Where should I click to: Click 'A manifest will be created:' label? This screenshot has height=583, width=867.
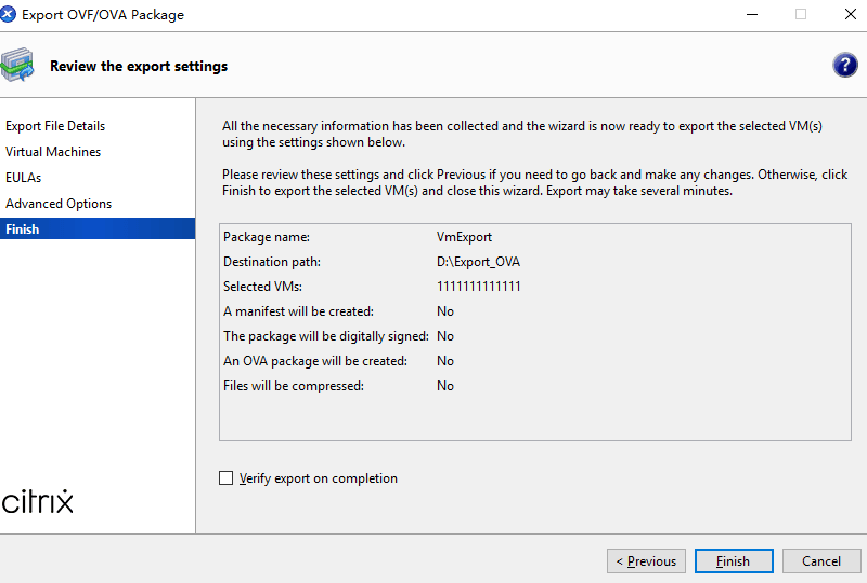click(x=298, y=311)
